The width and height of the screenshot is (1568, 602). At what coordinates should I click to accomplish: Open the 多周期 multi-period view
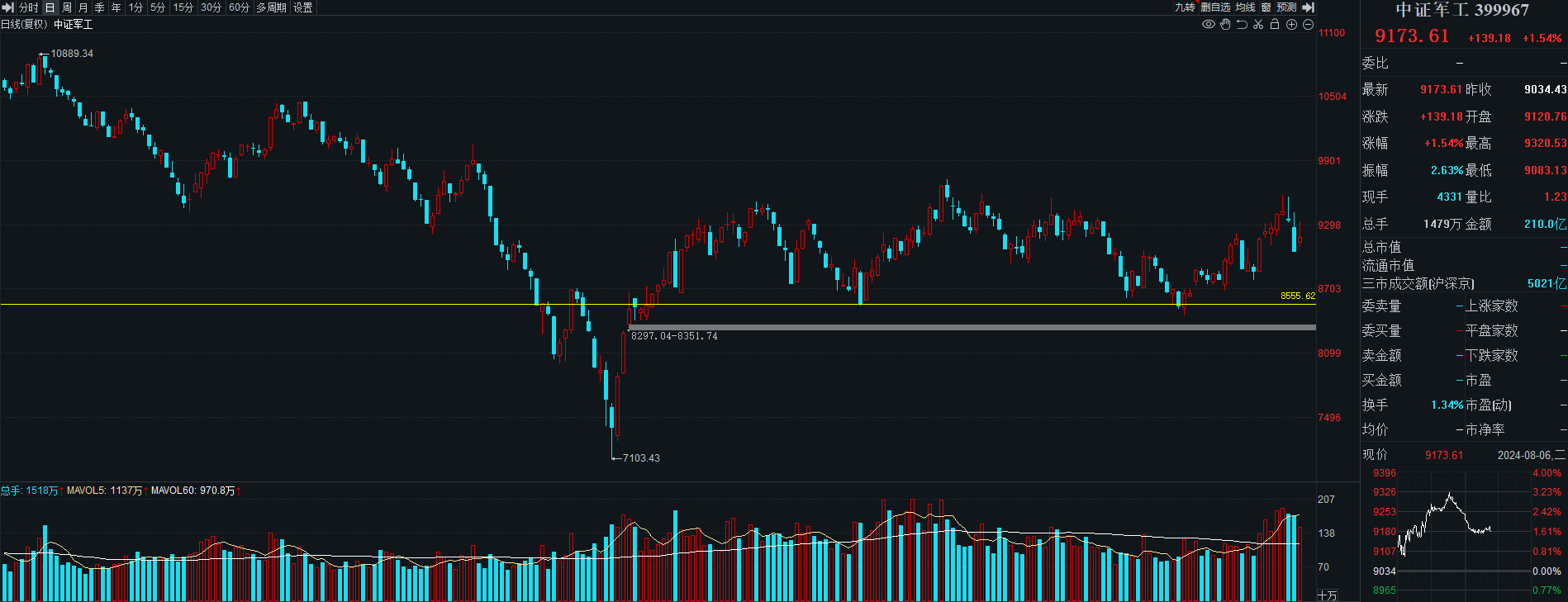pos(271,7)
